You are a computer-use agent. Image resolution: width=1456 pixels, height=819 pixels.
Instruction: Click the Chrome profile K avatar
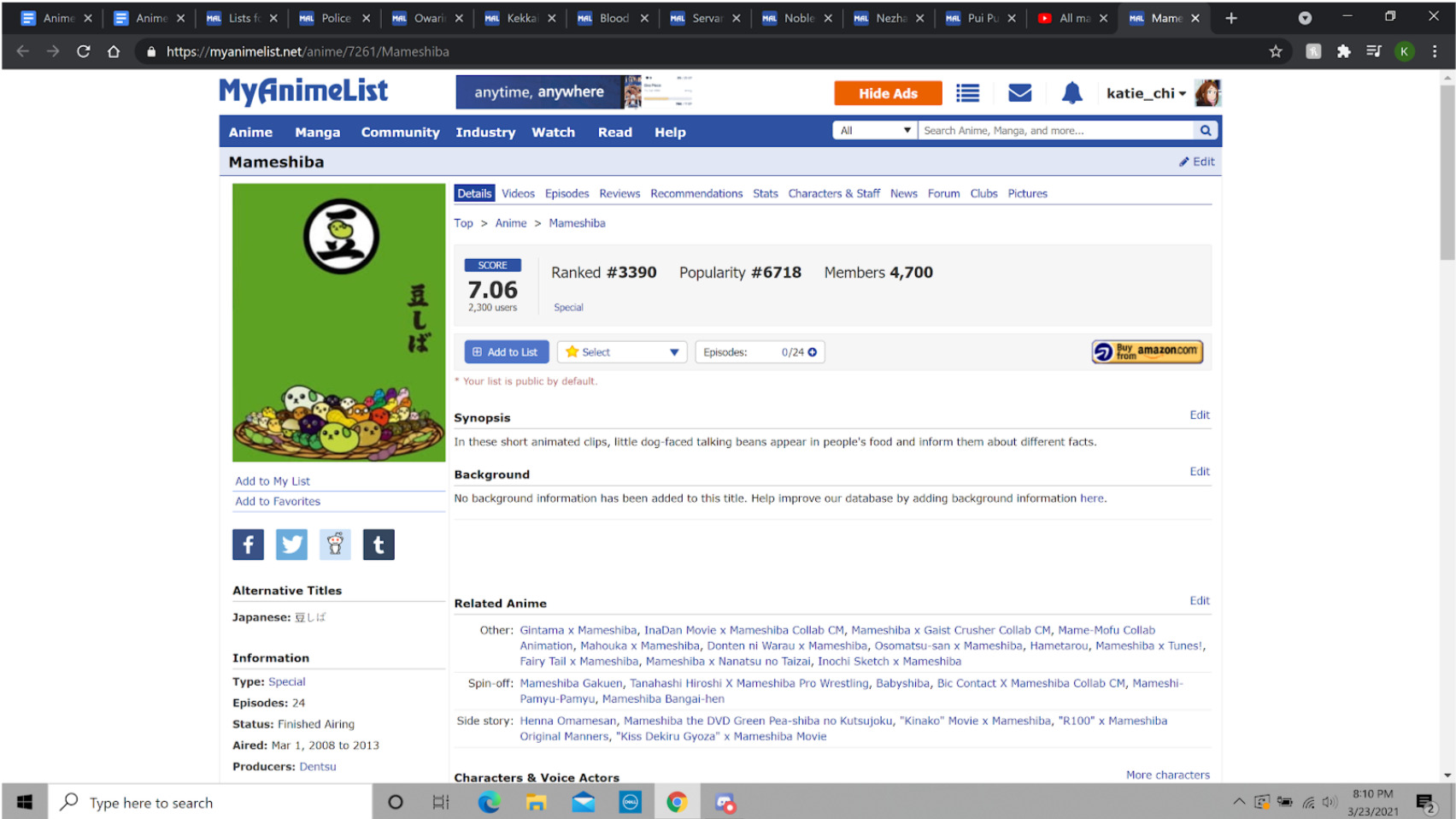point(1404,51)
